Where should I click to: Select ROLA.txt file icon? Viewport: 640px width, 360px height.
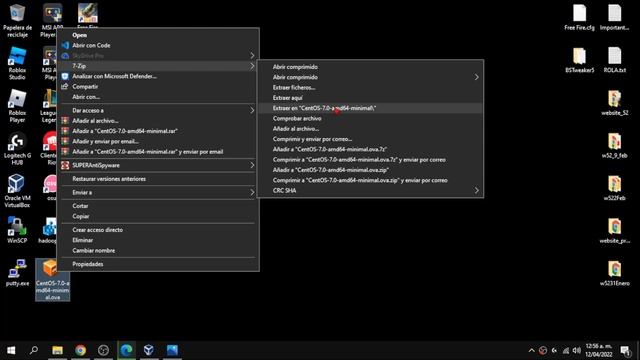[614, 60]
